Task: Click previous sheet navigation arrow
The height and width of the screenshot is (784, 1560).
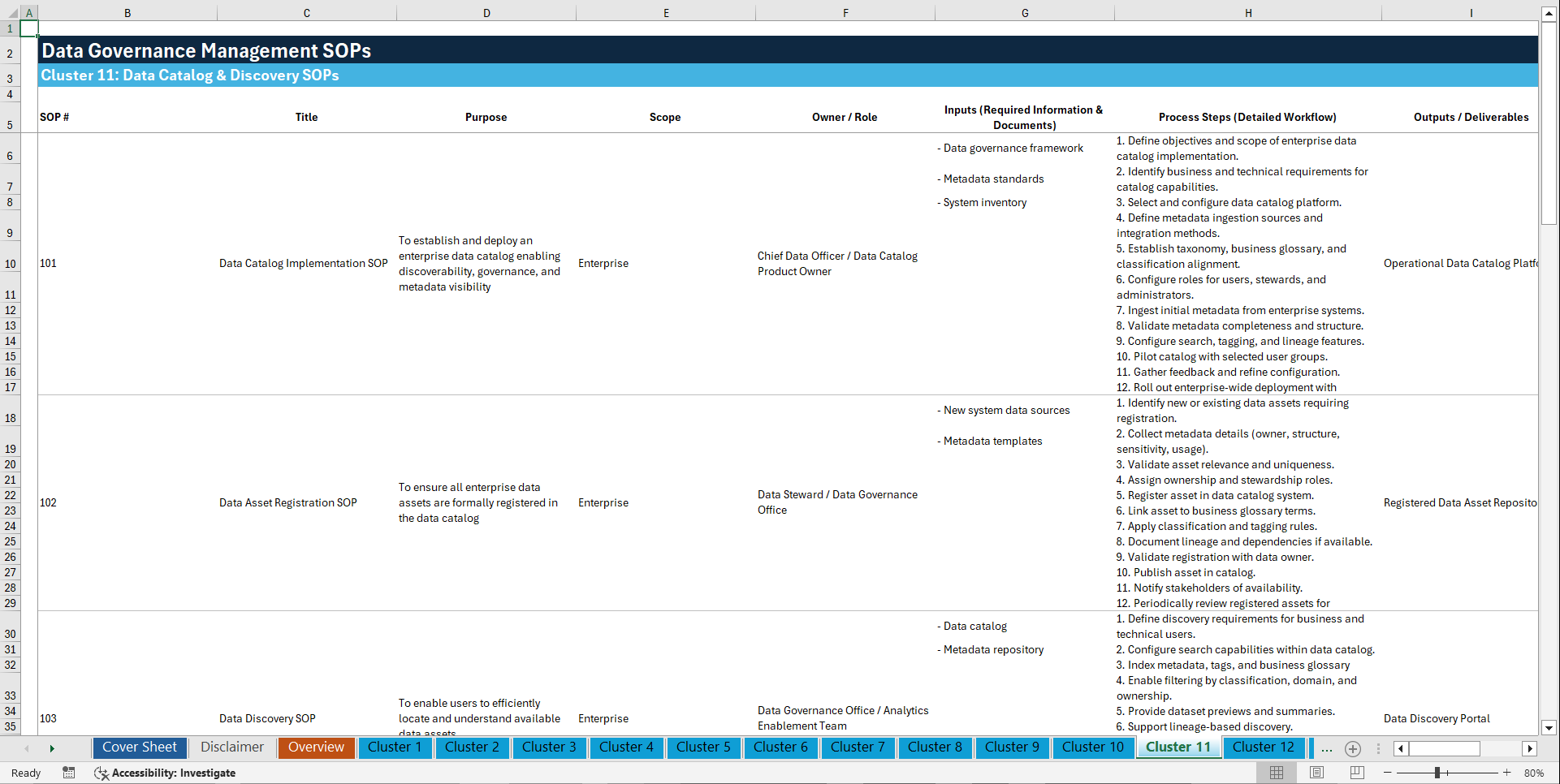Action: [27, 748]
